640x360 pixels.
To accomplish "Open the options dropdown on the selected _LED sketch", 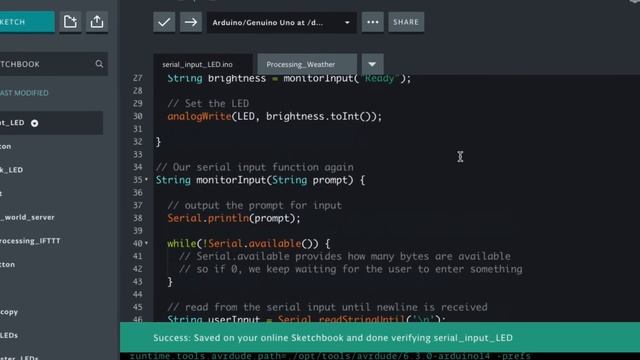I will [35, 123].
